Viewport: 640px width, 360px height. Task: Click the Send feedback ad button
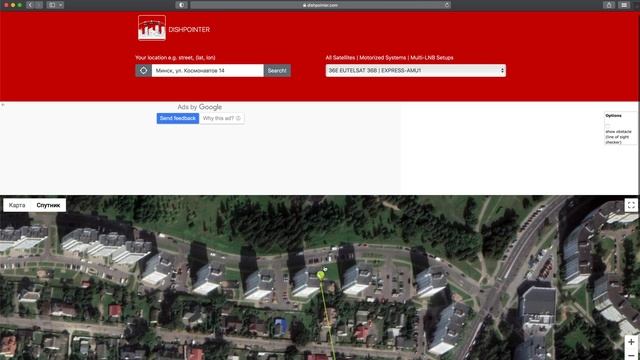178,118
